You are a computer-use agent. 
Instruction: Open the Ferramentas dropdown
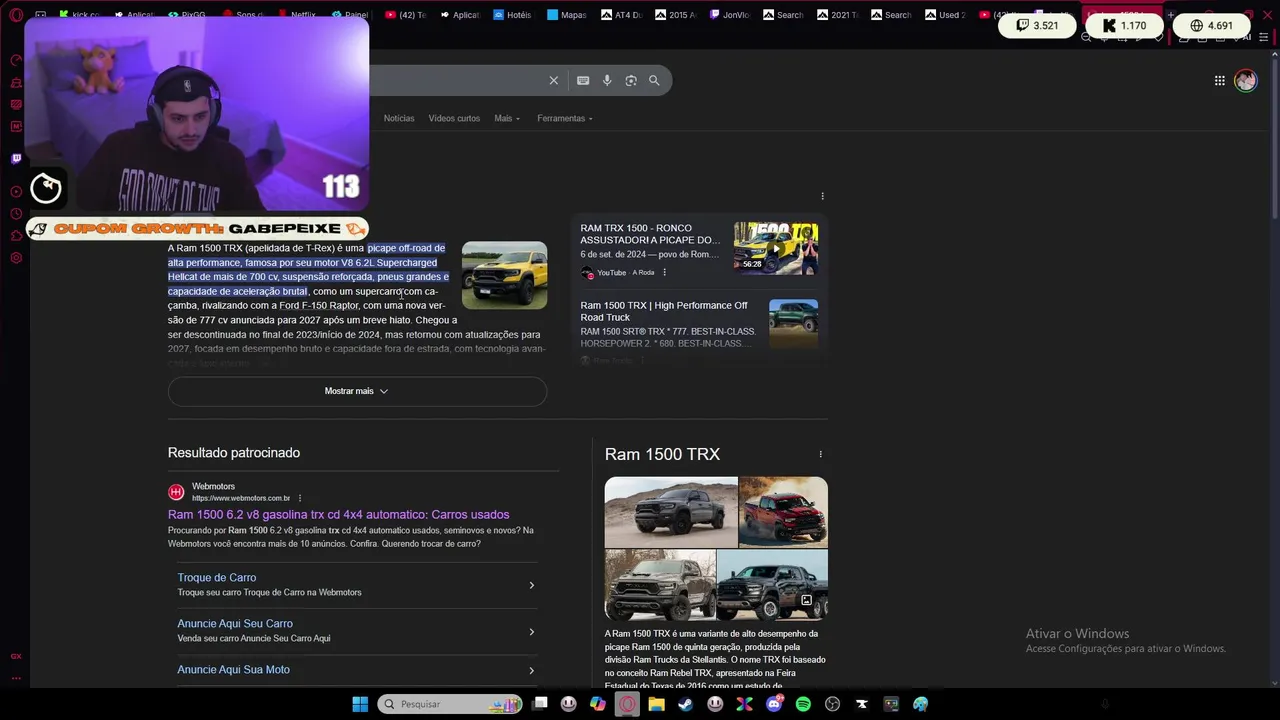[x=565, y=118]
